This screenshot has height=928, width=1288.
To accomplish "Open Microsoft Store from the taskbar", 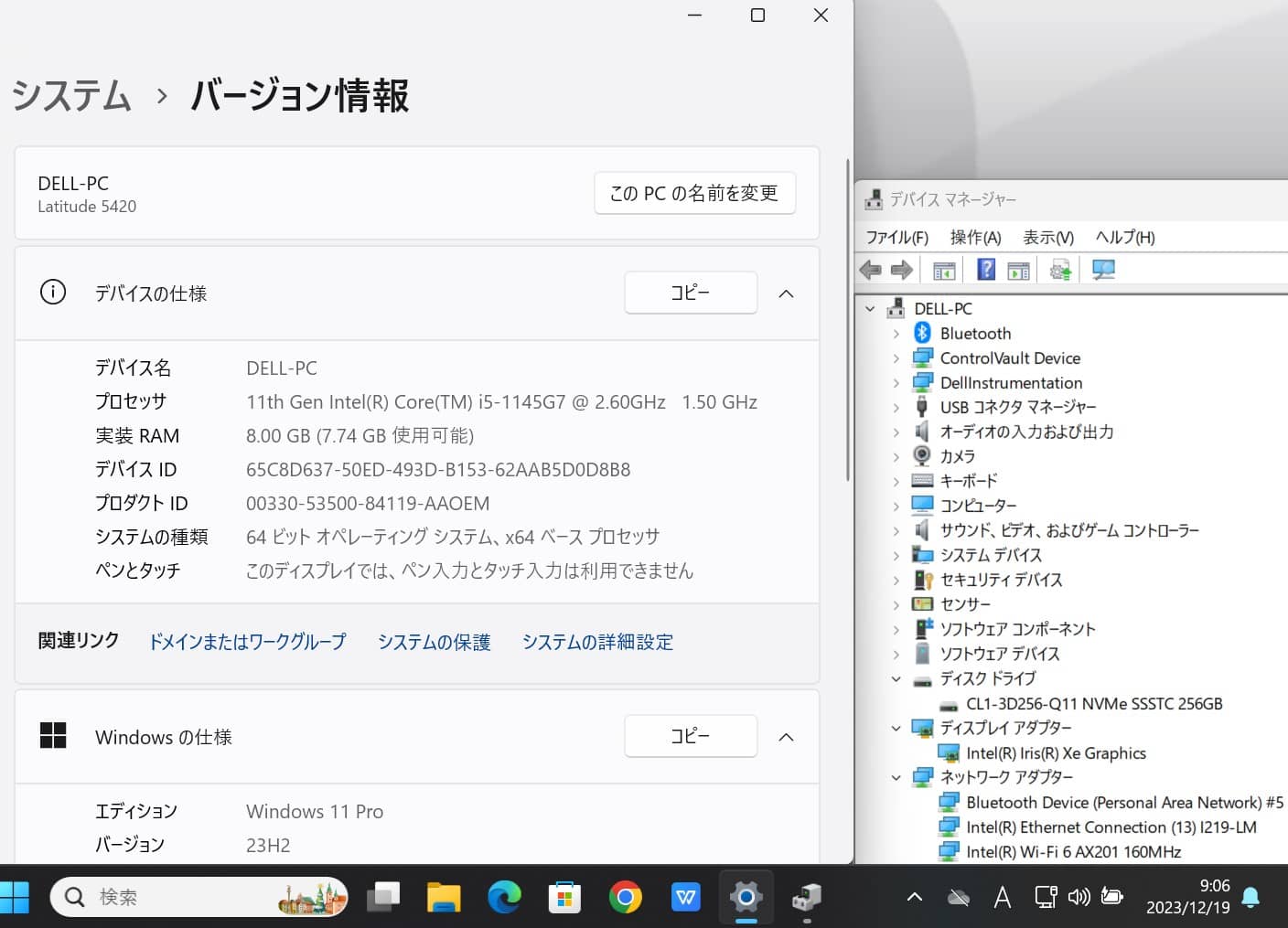I will click(x=564, y=898).
